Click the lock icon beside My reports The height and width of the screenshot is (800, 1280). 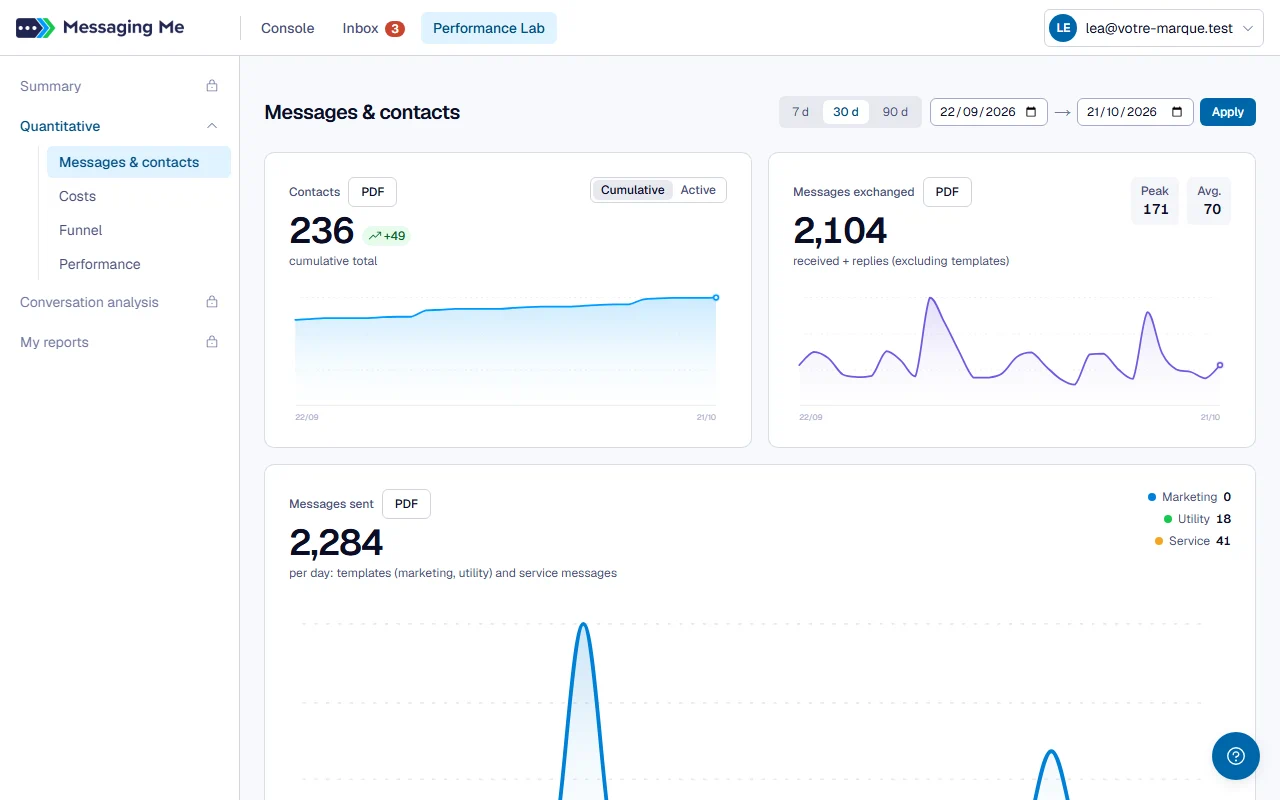pyautogui.click(x=212, y=342)
